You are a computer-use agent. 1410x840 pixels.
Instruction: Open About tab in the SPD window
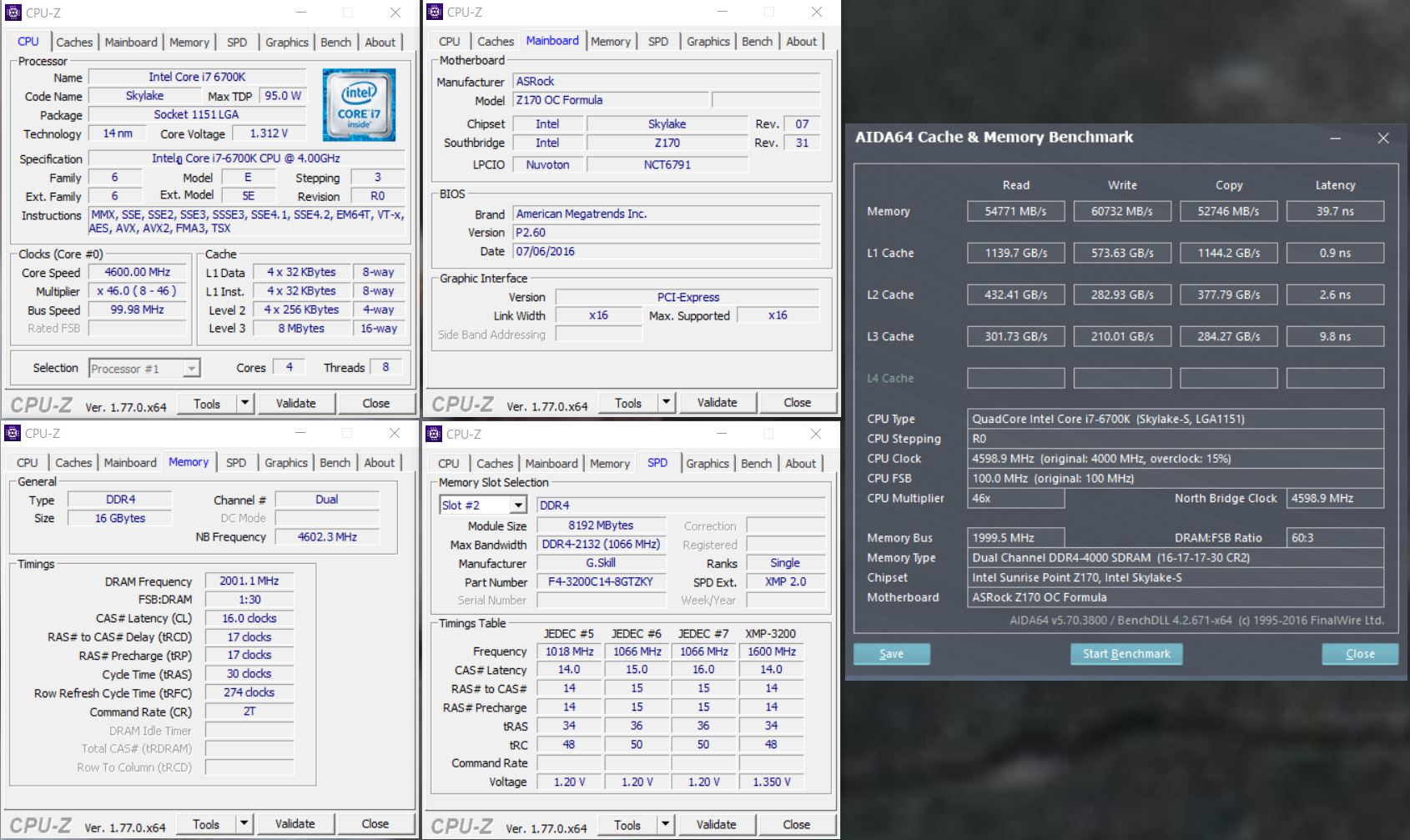tap(800, 464)
